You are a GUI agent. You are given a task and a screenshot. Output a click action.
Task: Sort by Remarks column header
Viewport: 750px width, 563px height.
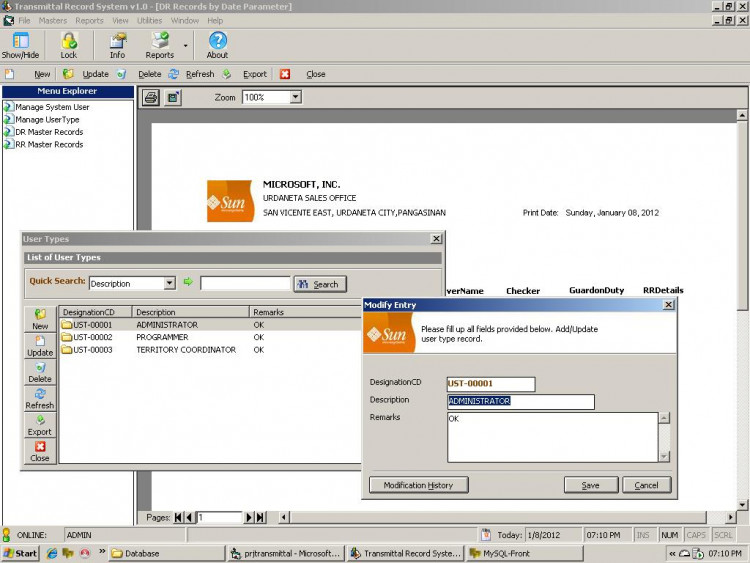306,312
